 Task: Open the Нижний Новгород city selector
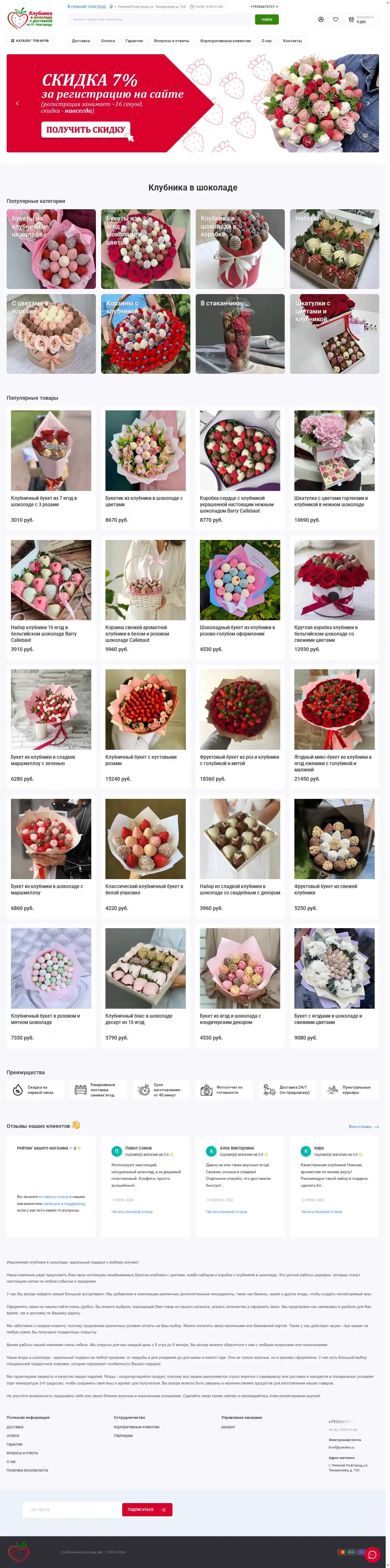click(87, 7)
